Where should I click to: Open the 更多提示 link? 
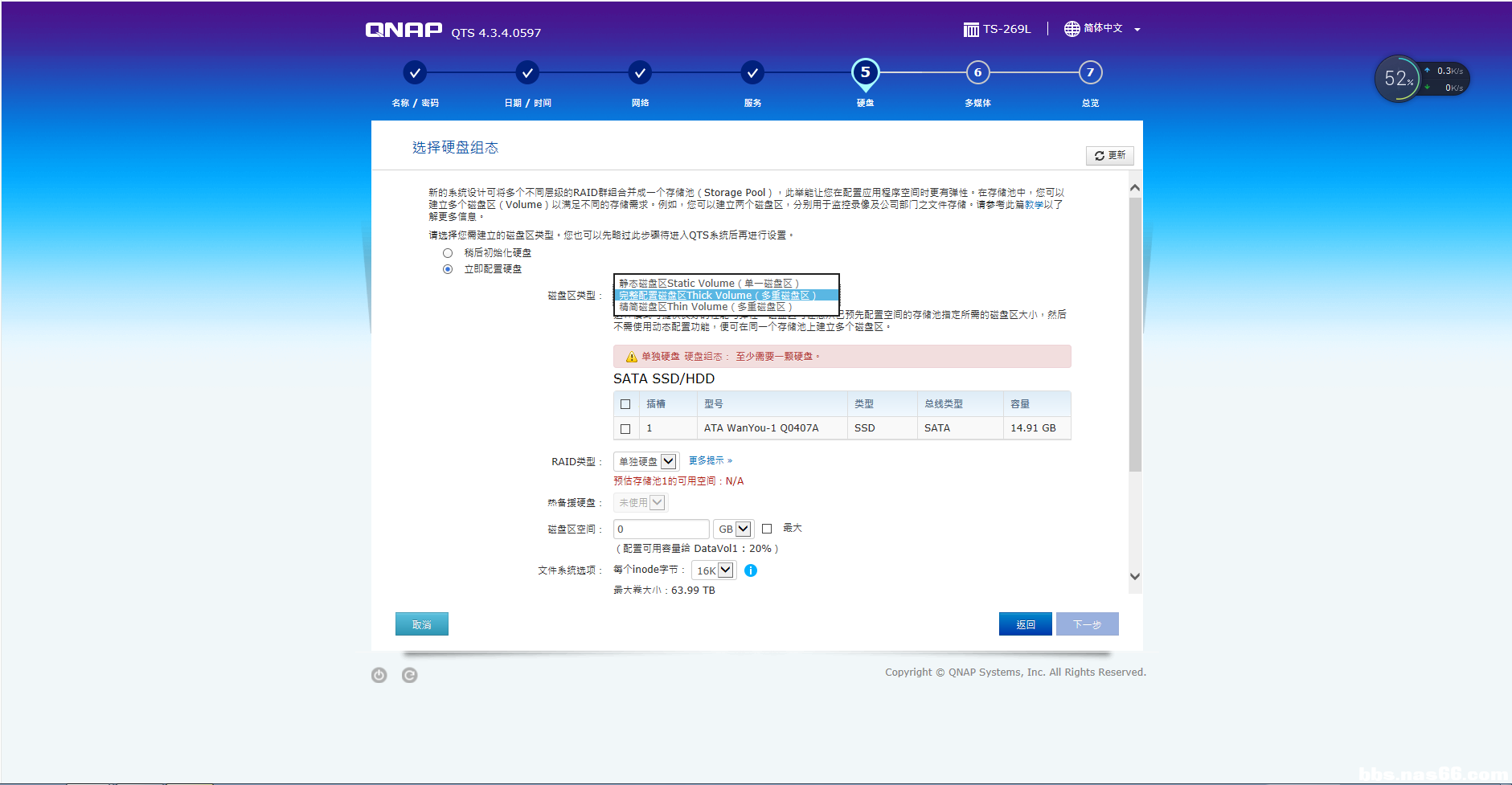709,460
